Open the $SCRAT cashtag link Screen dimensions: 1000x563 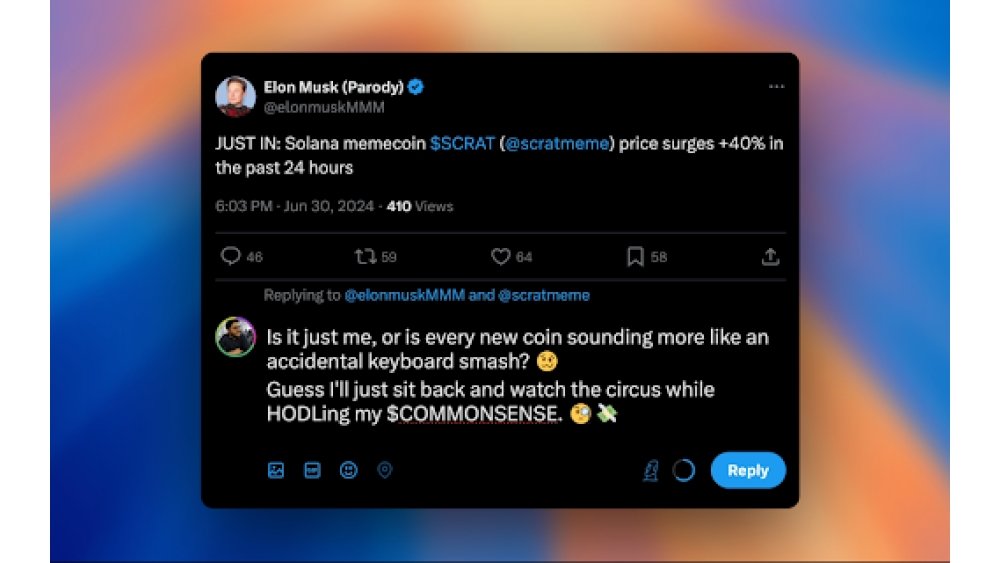click(x=462, y=143)
